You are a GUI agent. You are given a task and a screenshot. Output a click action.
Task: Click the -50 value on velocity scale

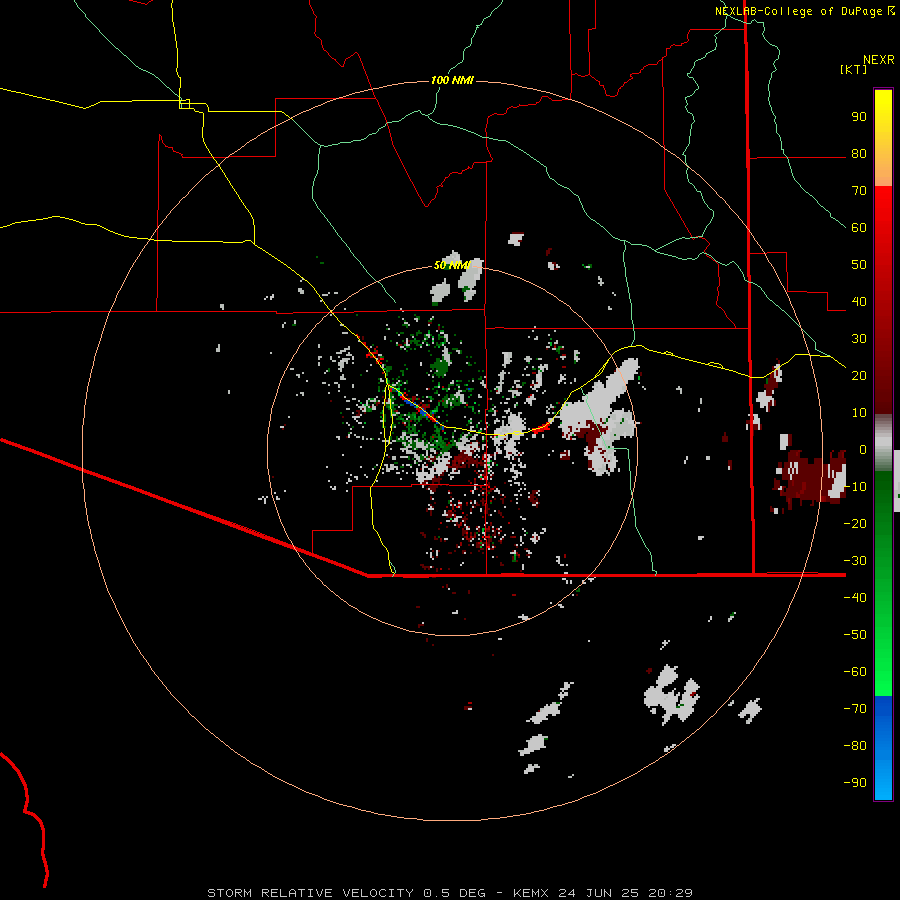pyautogui.click(x=855, y=634)
